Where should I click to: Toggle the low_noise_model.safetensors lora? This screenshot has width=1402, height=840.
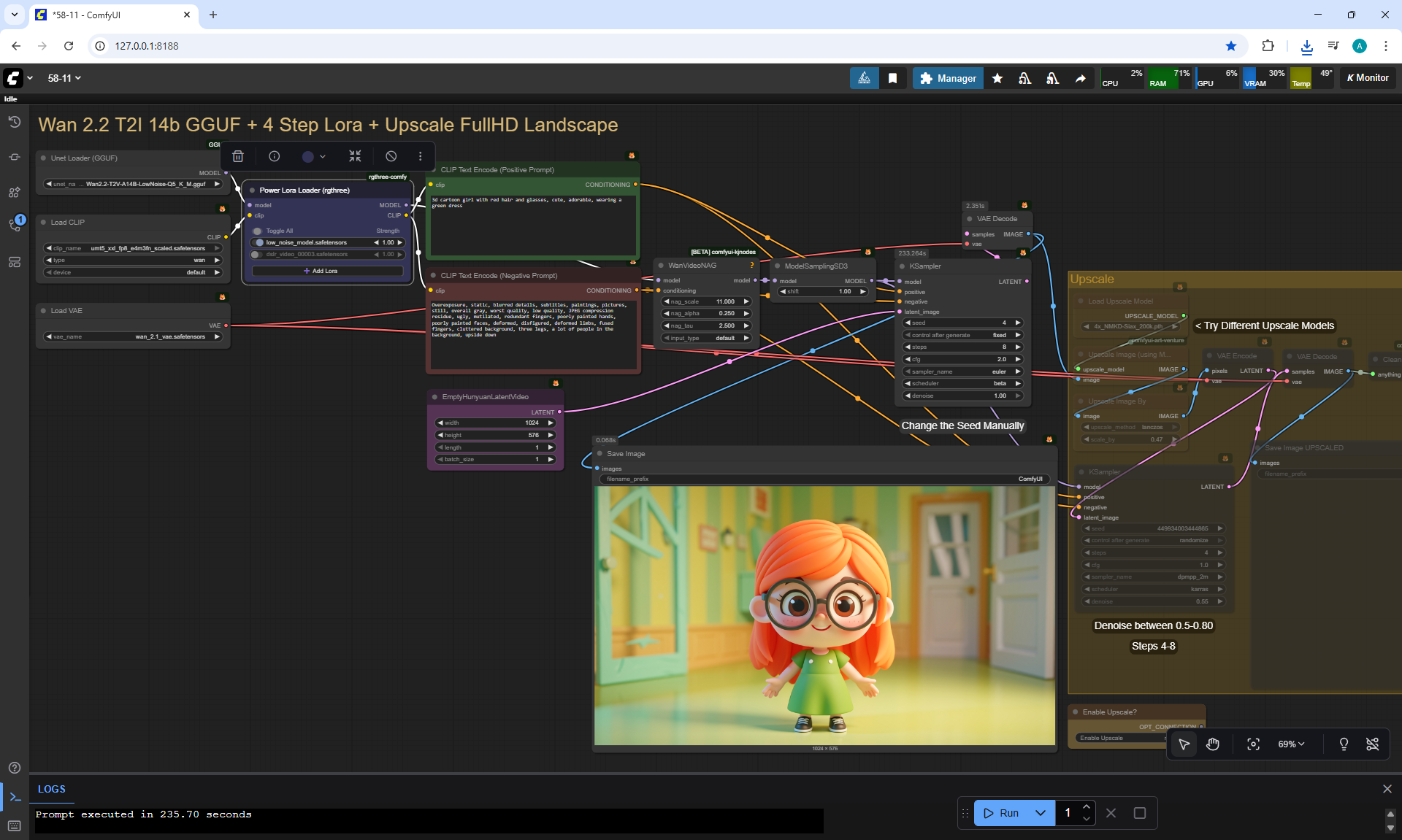[259, 242]
